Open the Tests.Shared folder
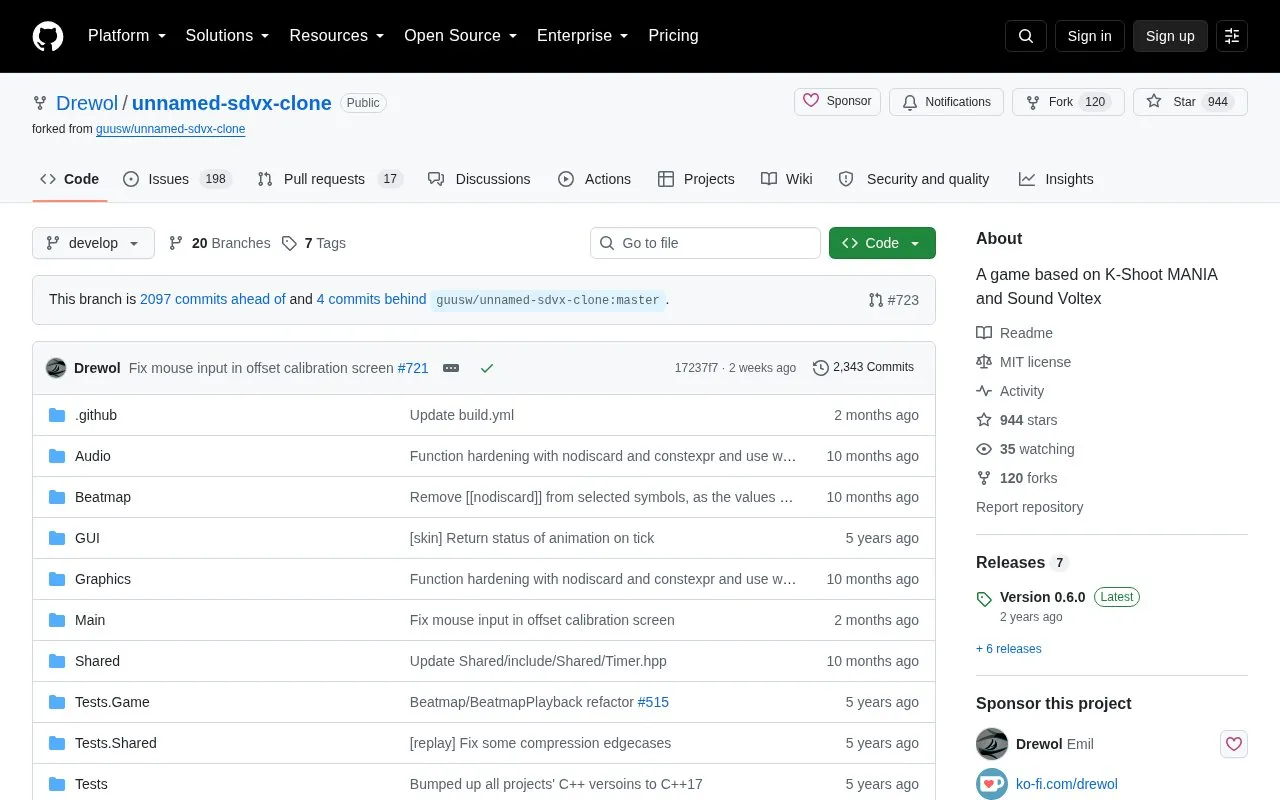The height and width of the screenshot is (800, 1280). click(x=116, y=743)
